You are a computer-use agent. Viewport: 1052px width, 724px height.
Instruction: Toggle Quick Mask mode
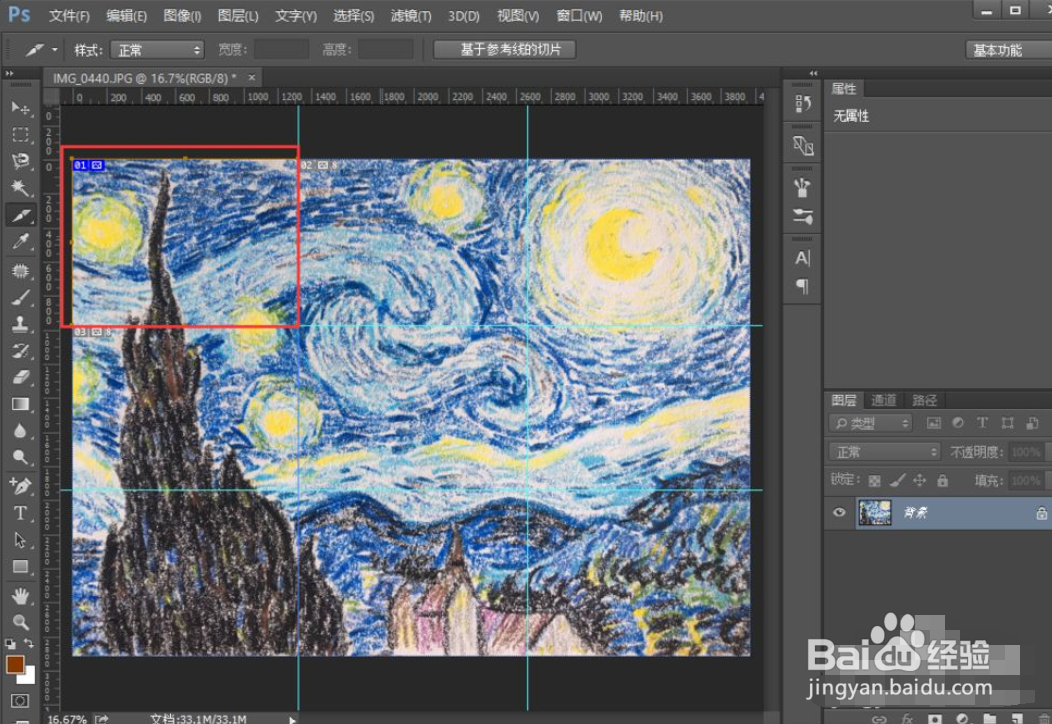pyautogui.click(x=20, y=701)
